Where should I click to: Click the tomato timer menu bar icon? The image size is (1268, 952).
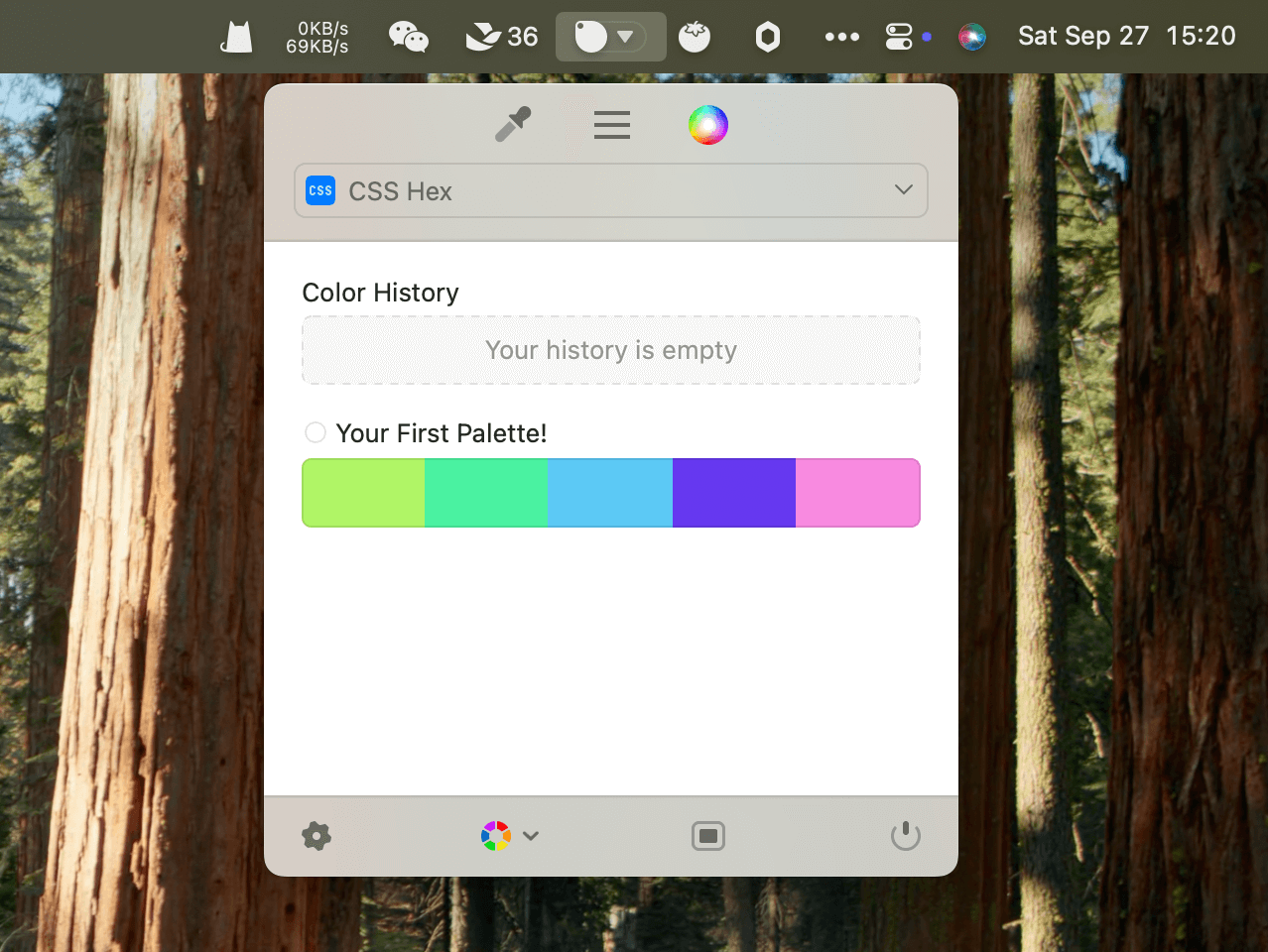point(695,38)
